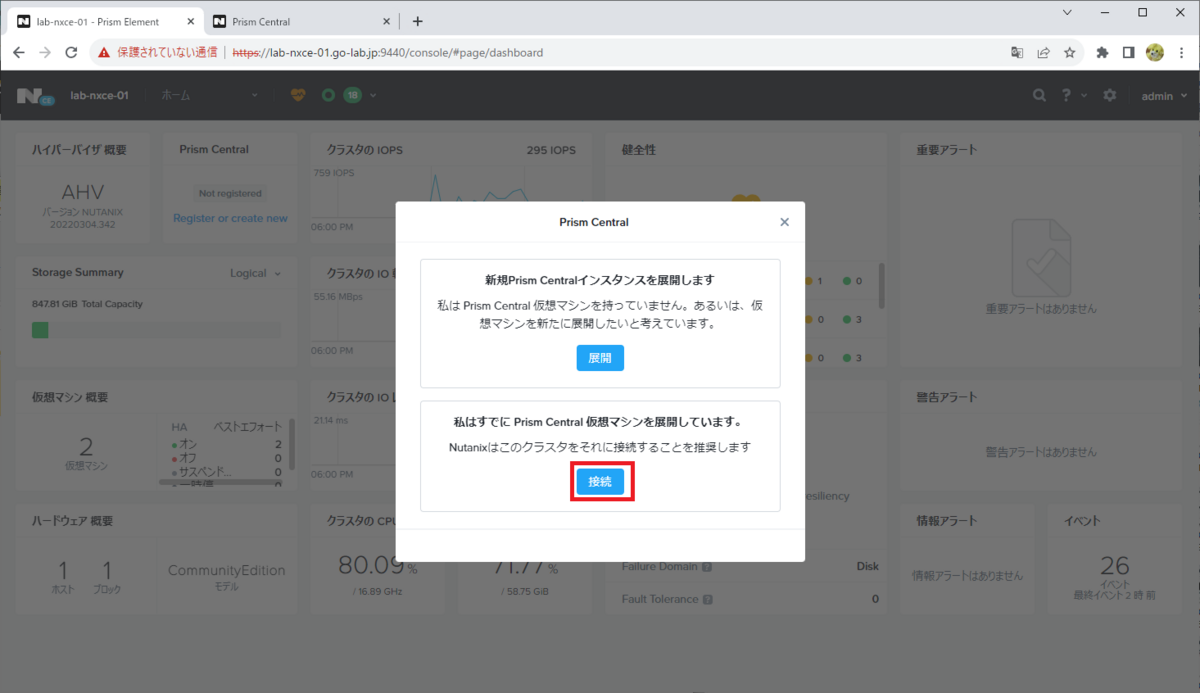Click the Failure Domain help icon
1200x693 pixels.
click(x=707, y=567)
